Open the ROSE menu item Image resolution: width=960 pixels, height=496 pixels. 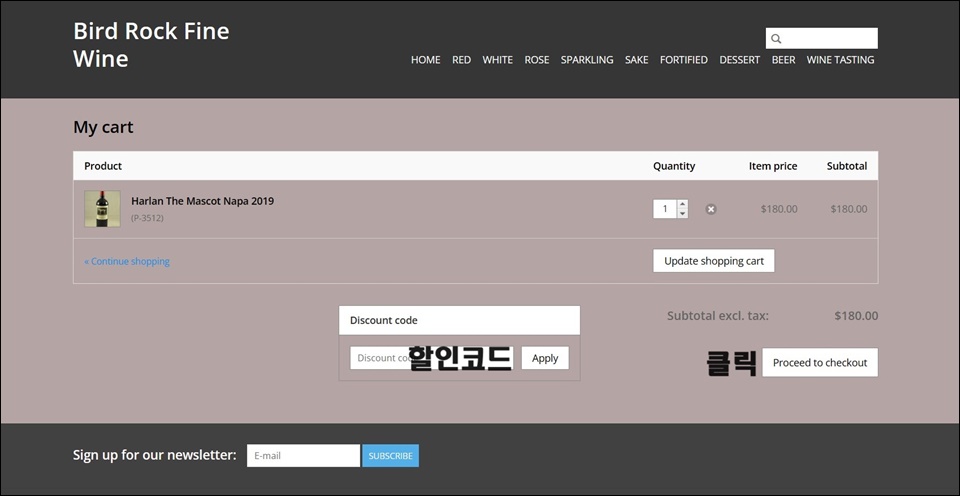tap(537, 60)
